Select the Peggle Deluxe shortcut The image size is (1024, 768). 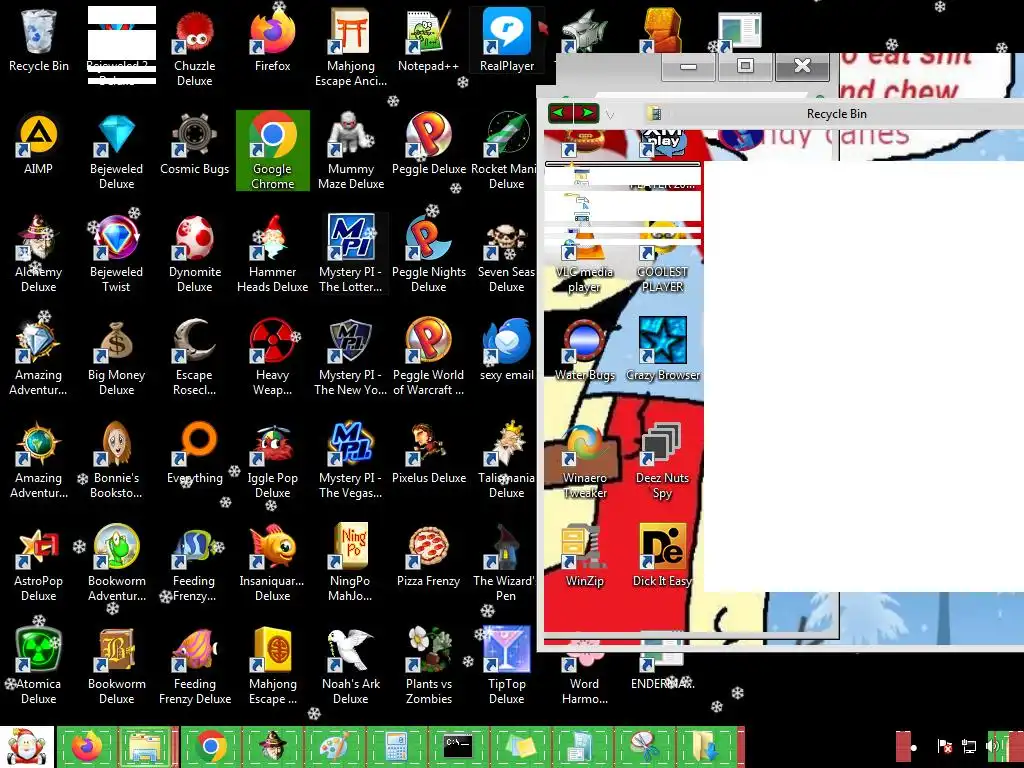(428, 144)
